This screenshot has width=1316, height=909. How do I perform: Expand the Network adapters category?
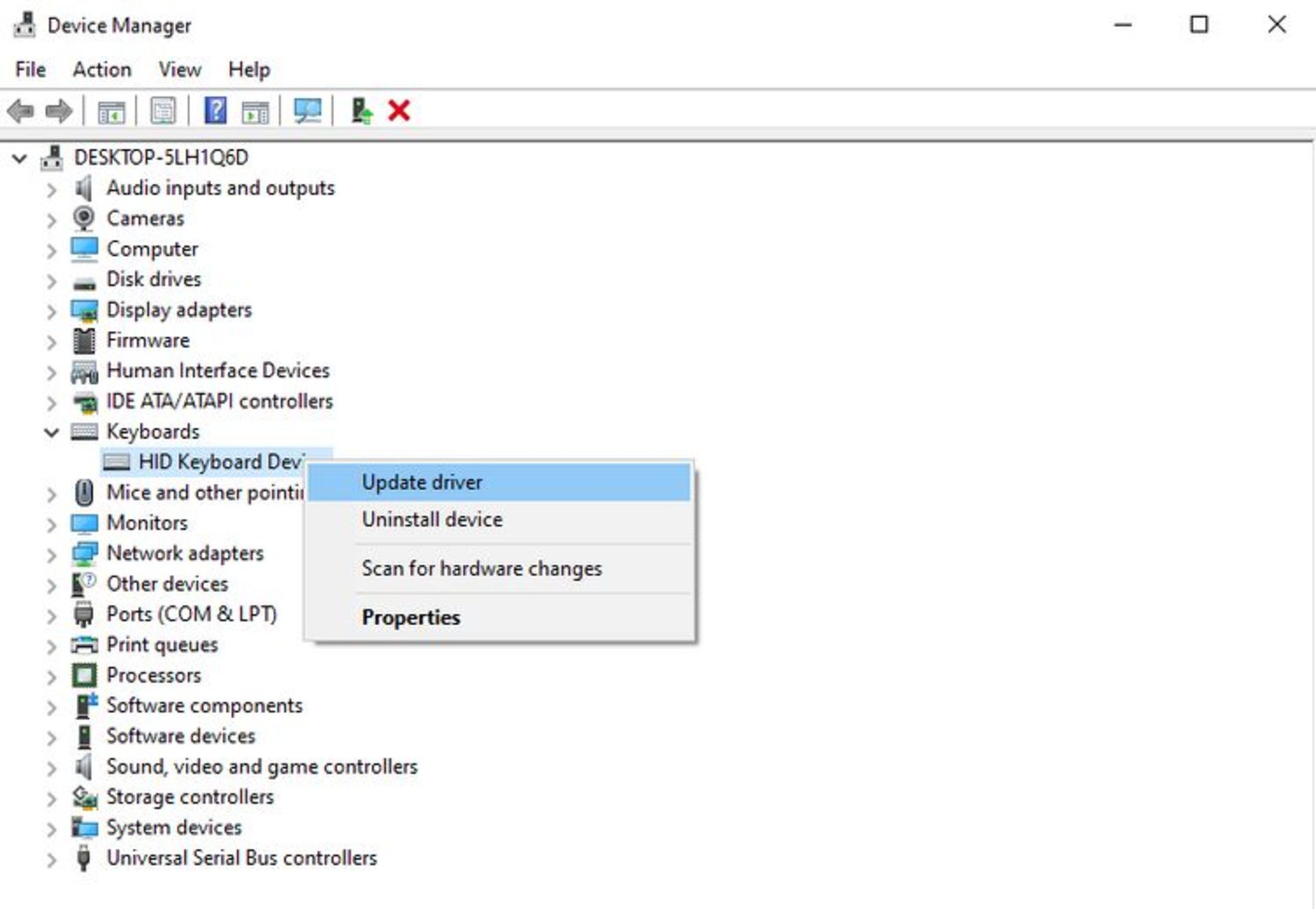point(51,554)
